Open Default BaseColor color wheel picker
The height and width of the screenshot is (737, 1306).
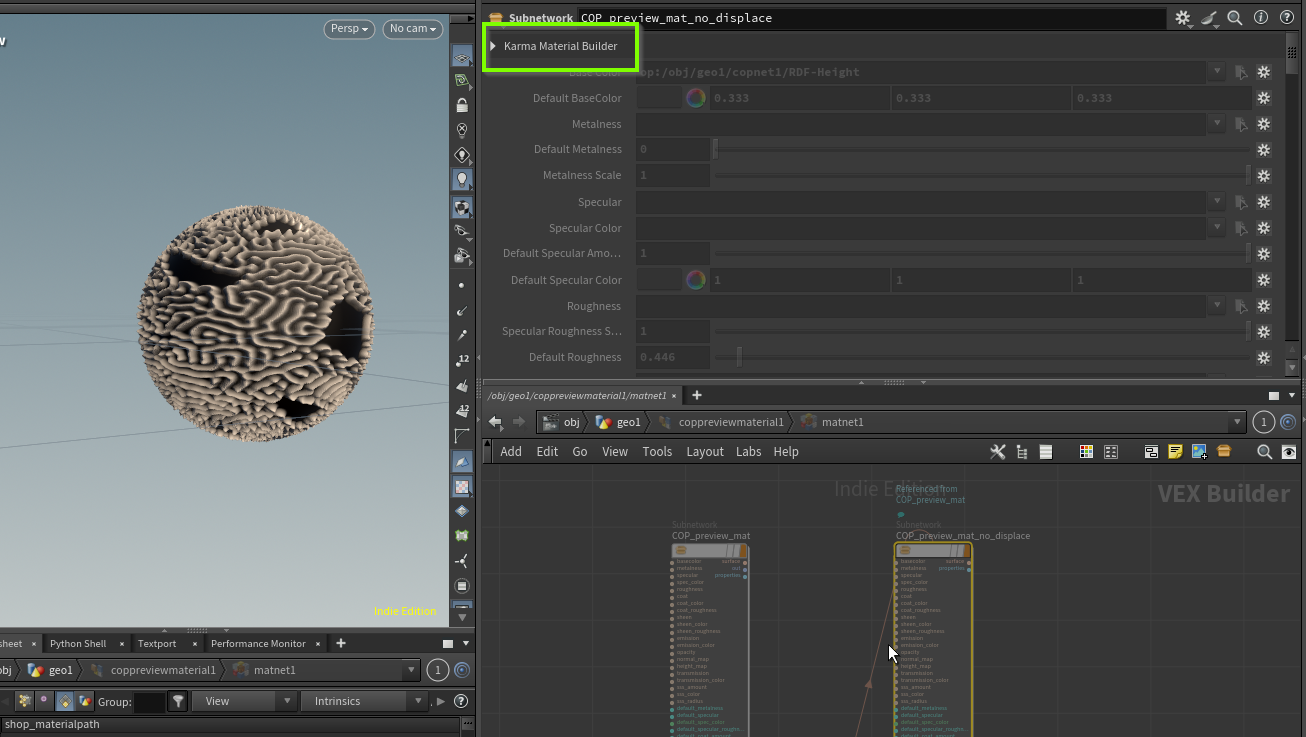coord(696,98)
